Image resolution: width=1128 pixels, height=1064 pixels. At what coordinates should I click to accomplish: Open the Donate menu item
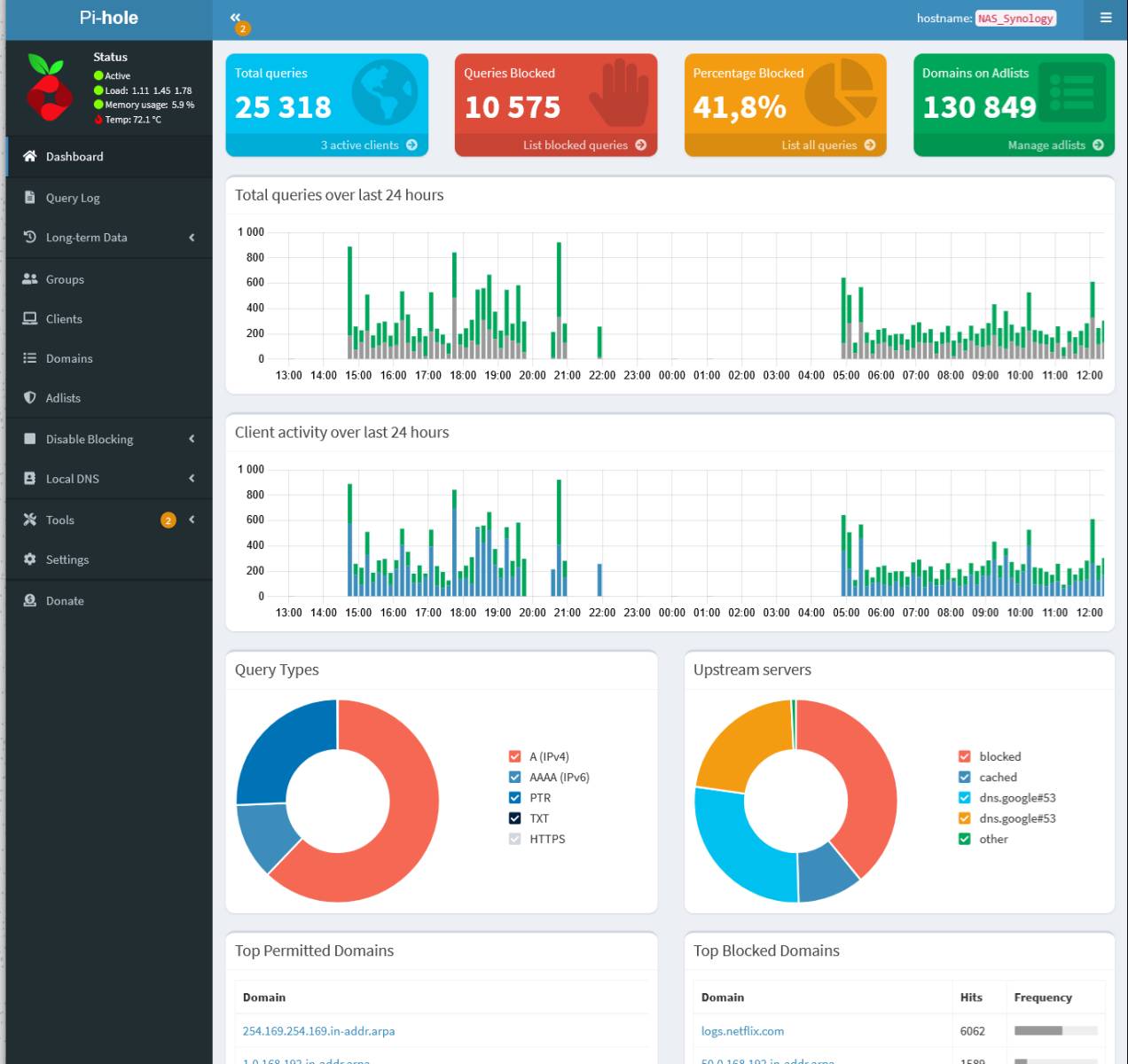pyautogui.click(x=109, y=600)
